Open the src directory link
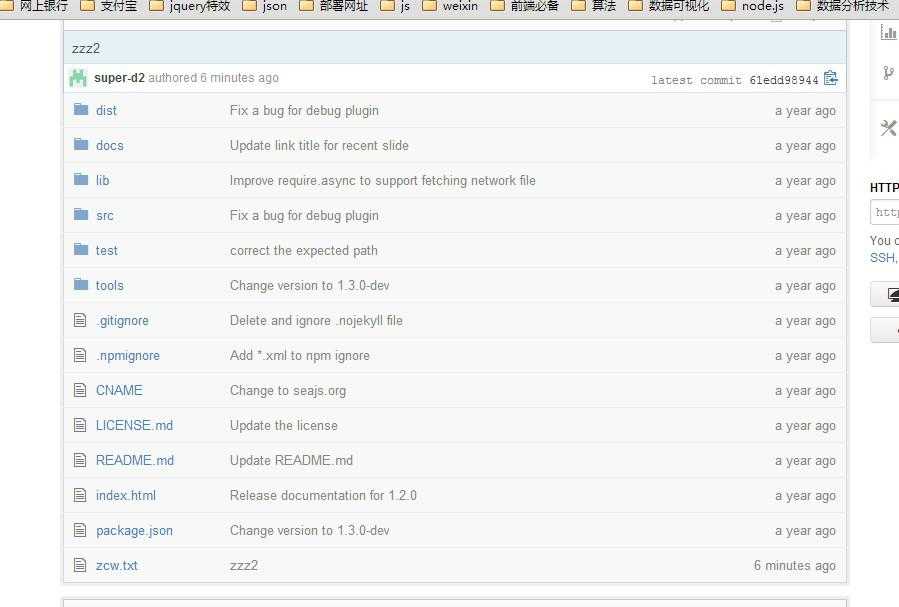 point(104,216)
